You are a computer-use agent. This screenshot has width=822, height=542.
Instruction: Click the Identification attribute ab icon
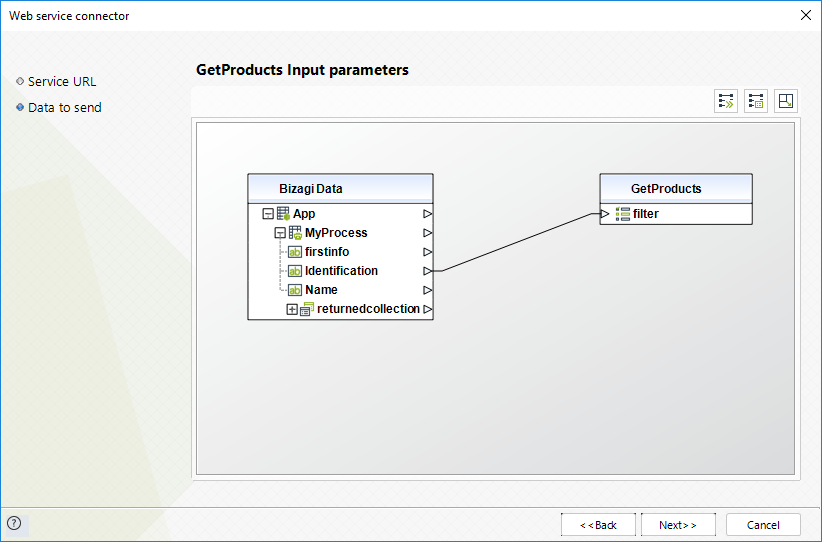(x=295, y=271)
